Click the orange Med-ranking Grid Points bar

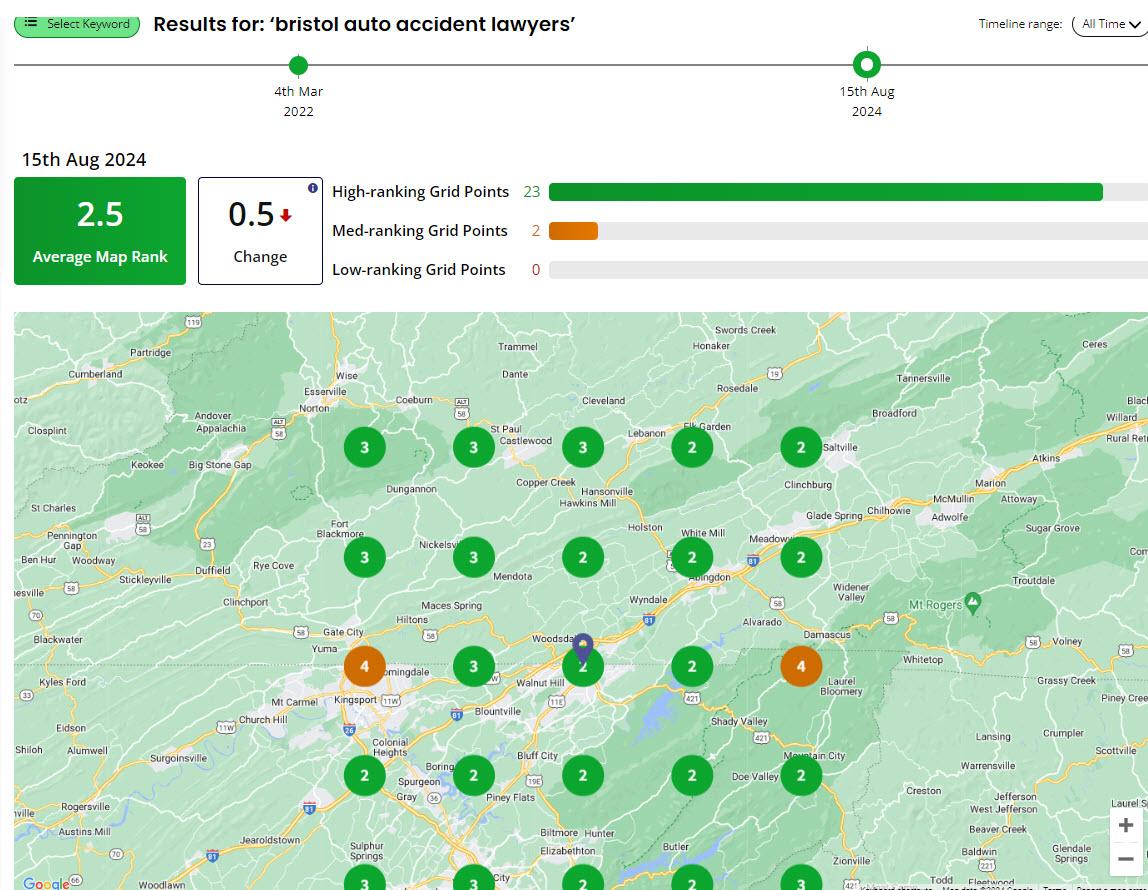point(573,231)
